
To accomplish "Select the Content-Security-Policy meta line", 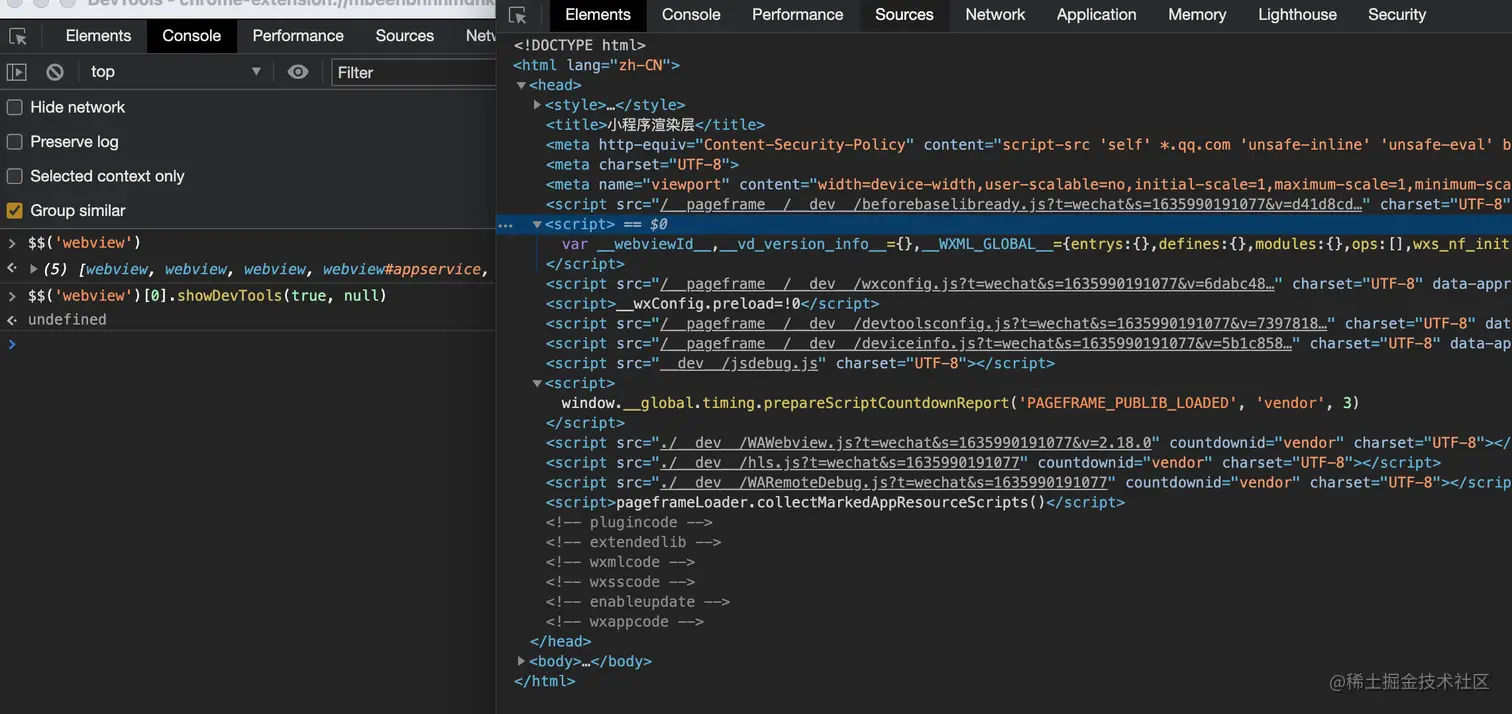I will point(1028,145).
